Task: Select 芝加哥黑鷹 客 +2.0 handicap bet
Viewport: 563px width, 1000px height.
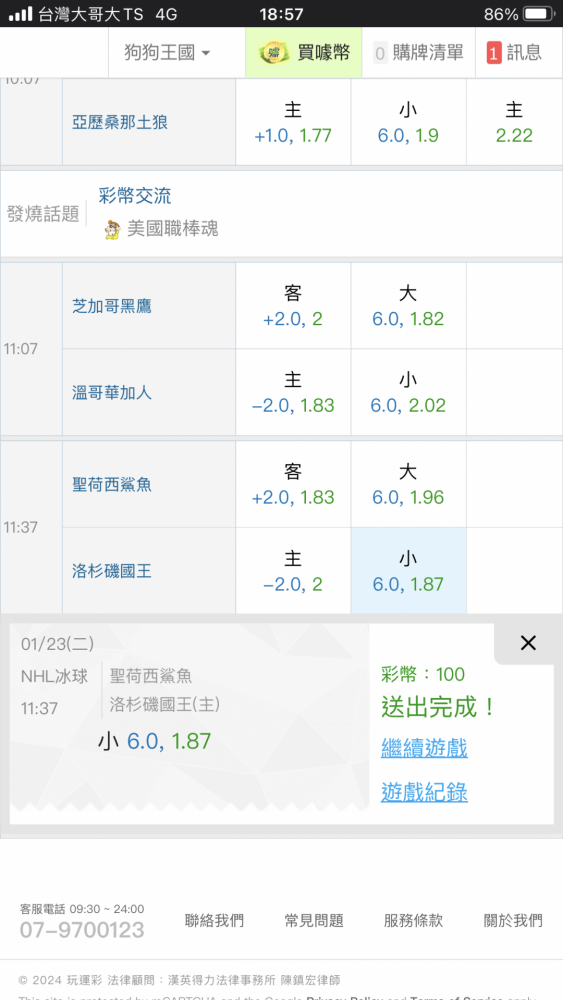Action: [293, 305]
